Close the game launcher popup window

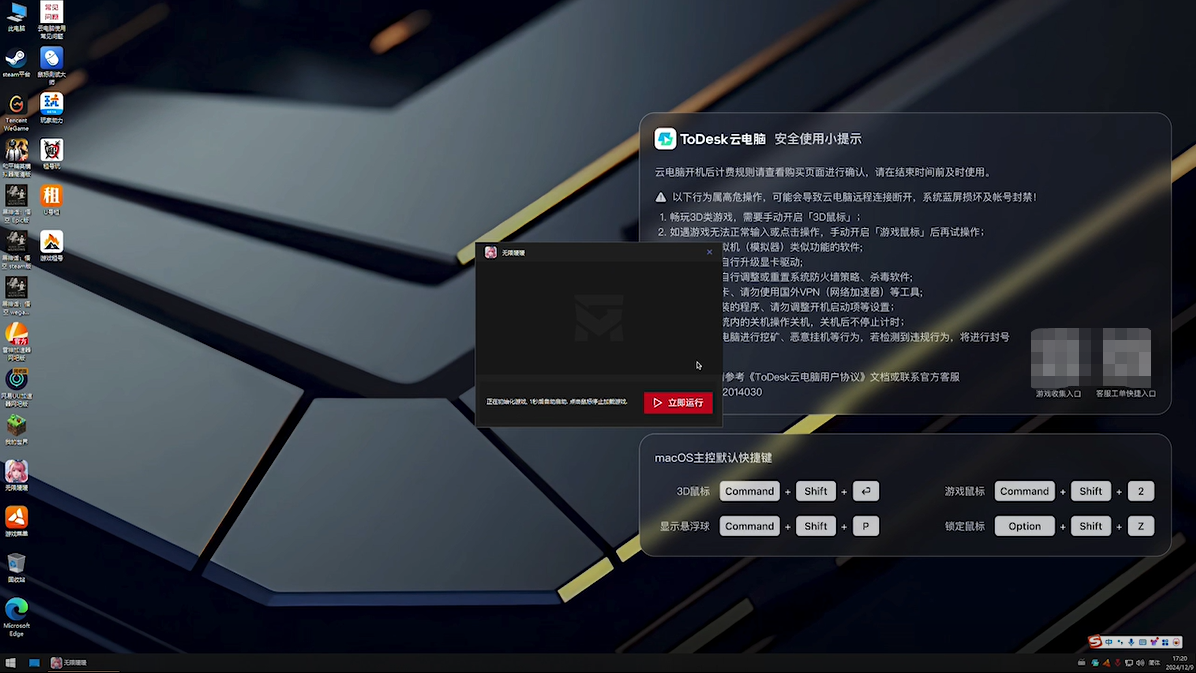(x=709, y=252)
